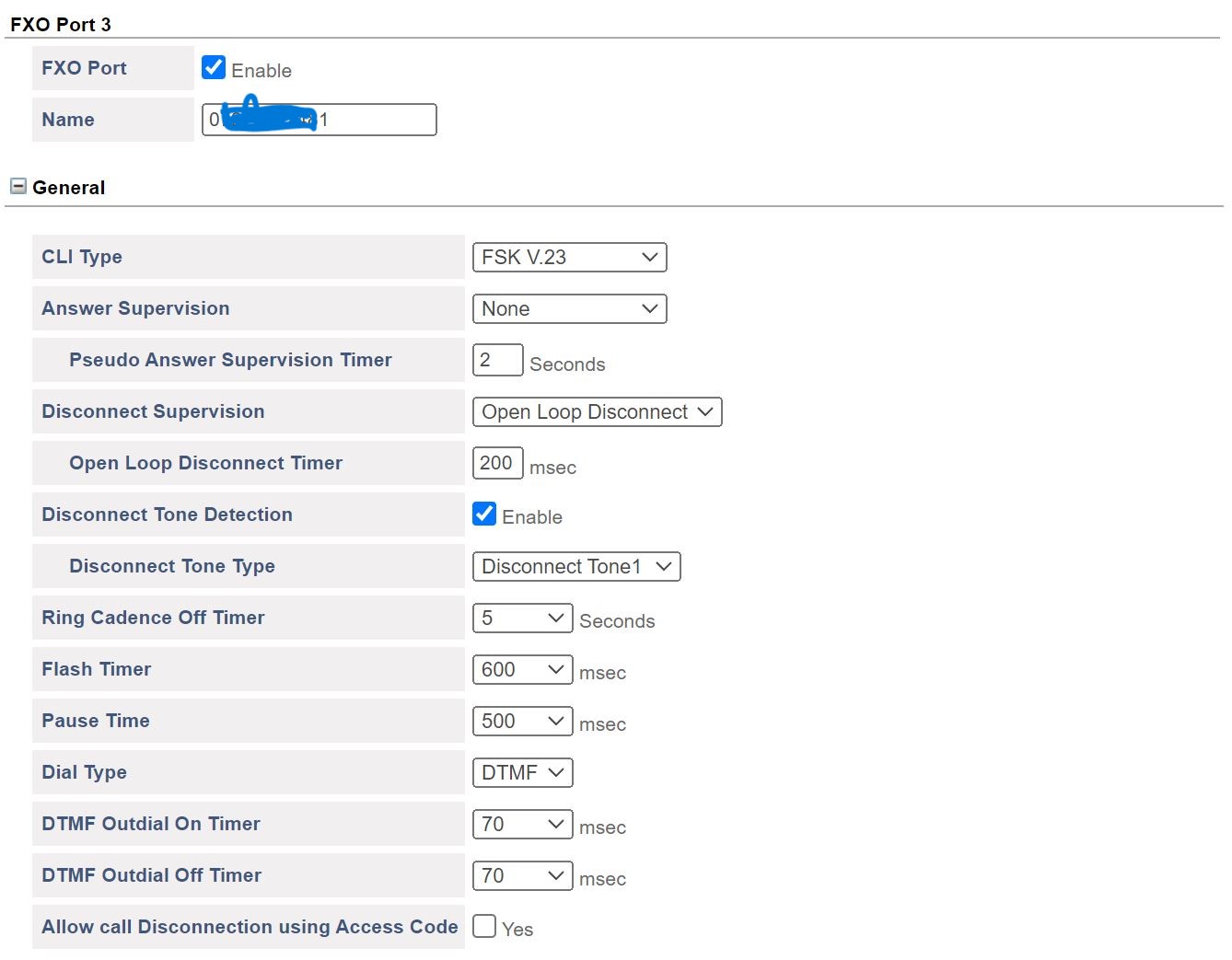
Task: Disable Disconnect Tone Detection checkbox
Action: 484,514
